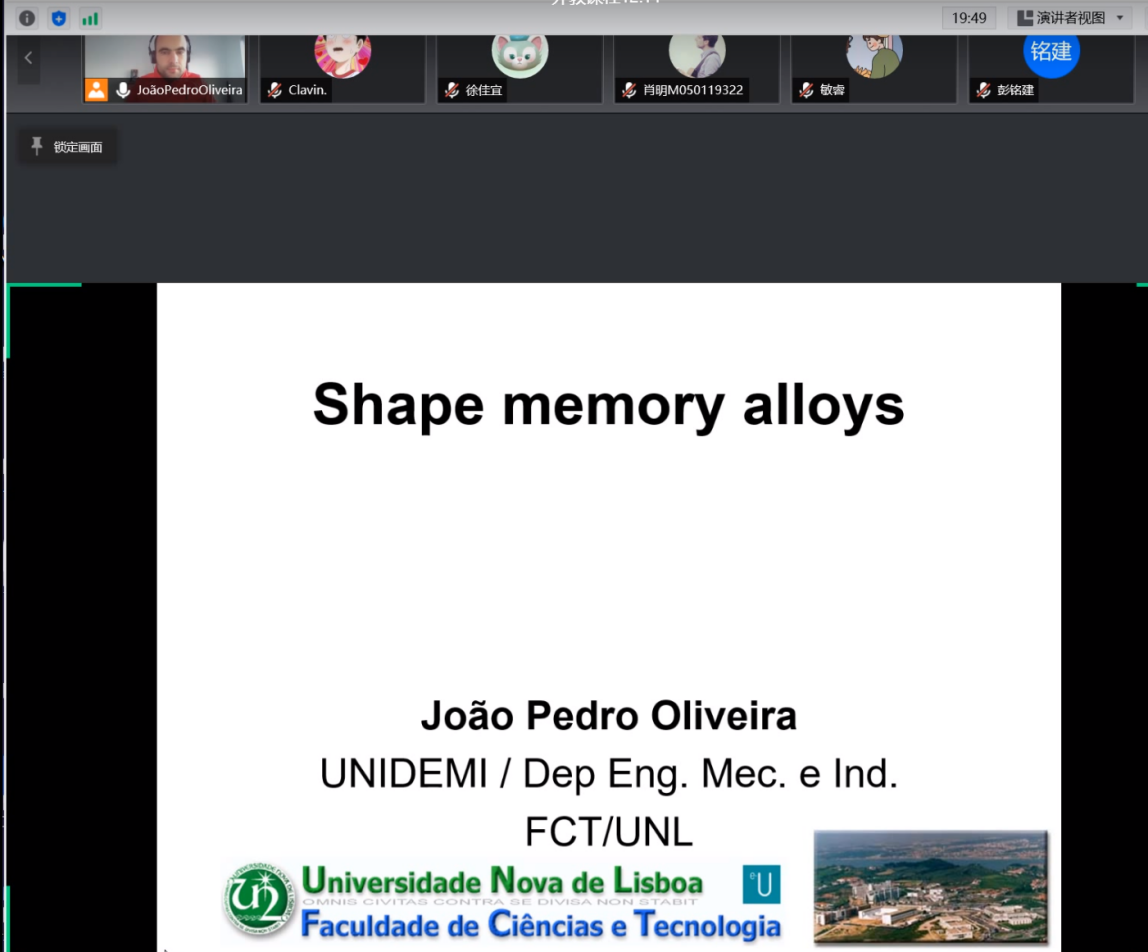1148x952 pixels.
Task: Click the arrow next to 演讲者视图
Action: coord(1120,18)
